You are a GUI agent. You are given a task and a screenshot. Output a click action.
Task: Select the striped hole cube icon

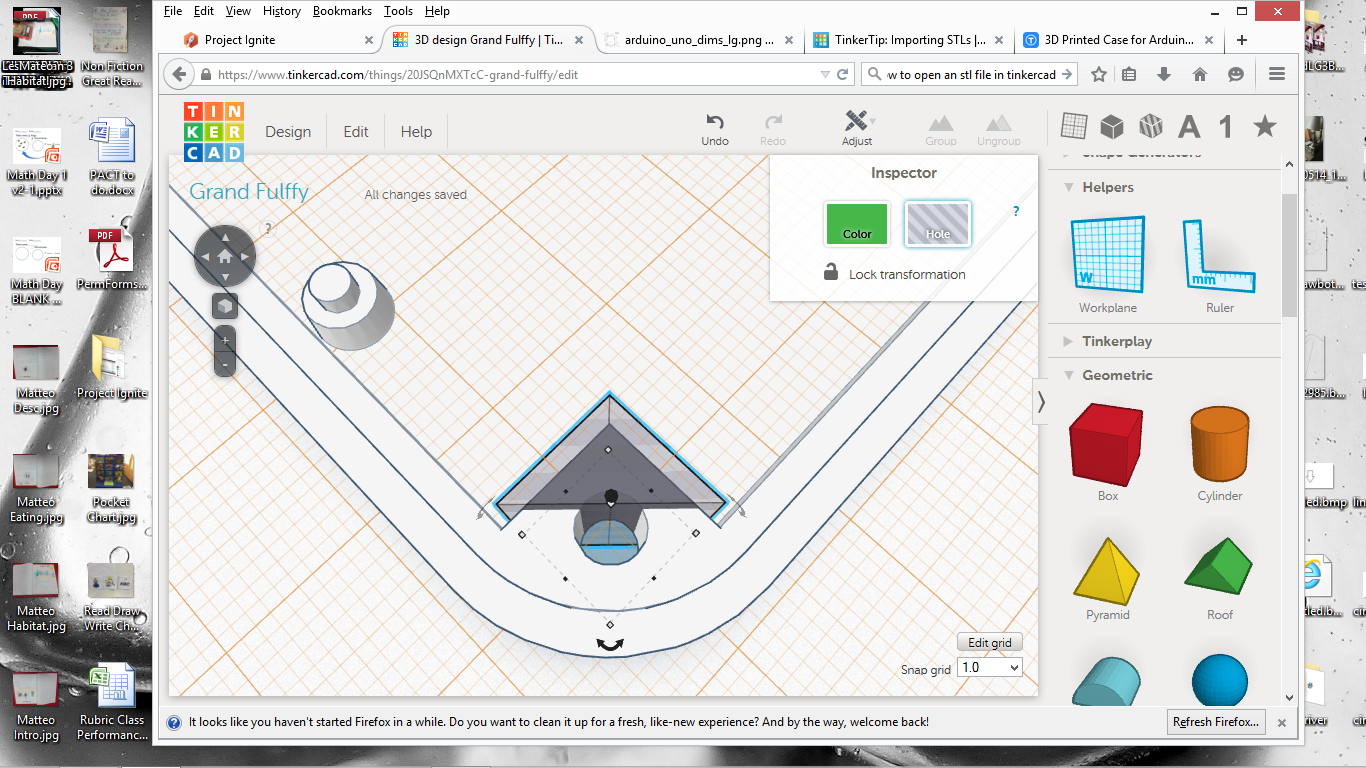(x=1151, y=126)
